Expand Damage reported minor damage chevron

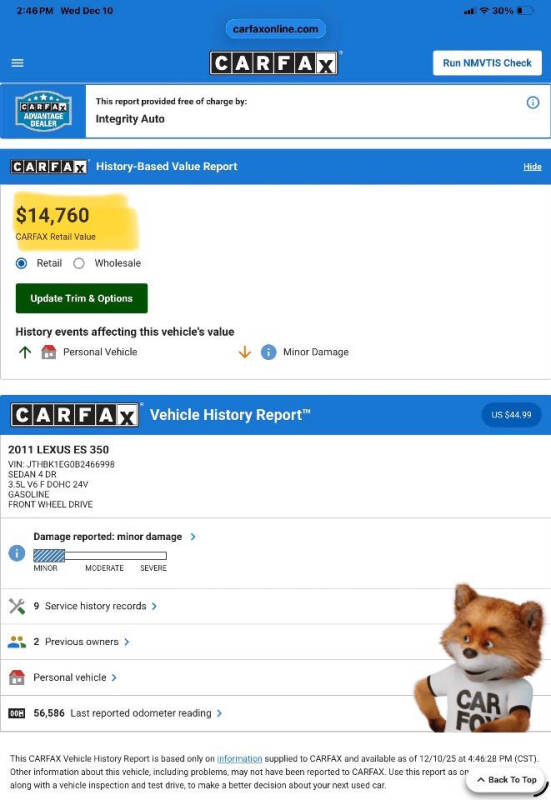click(193, 537)
